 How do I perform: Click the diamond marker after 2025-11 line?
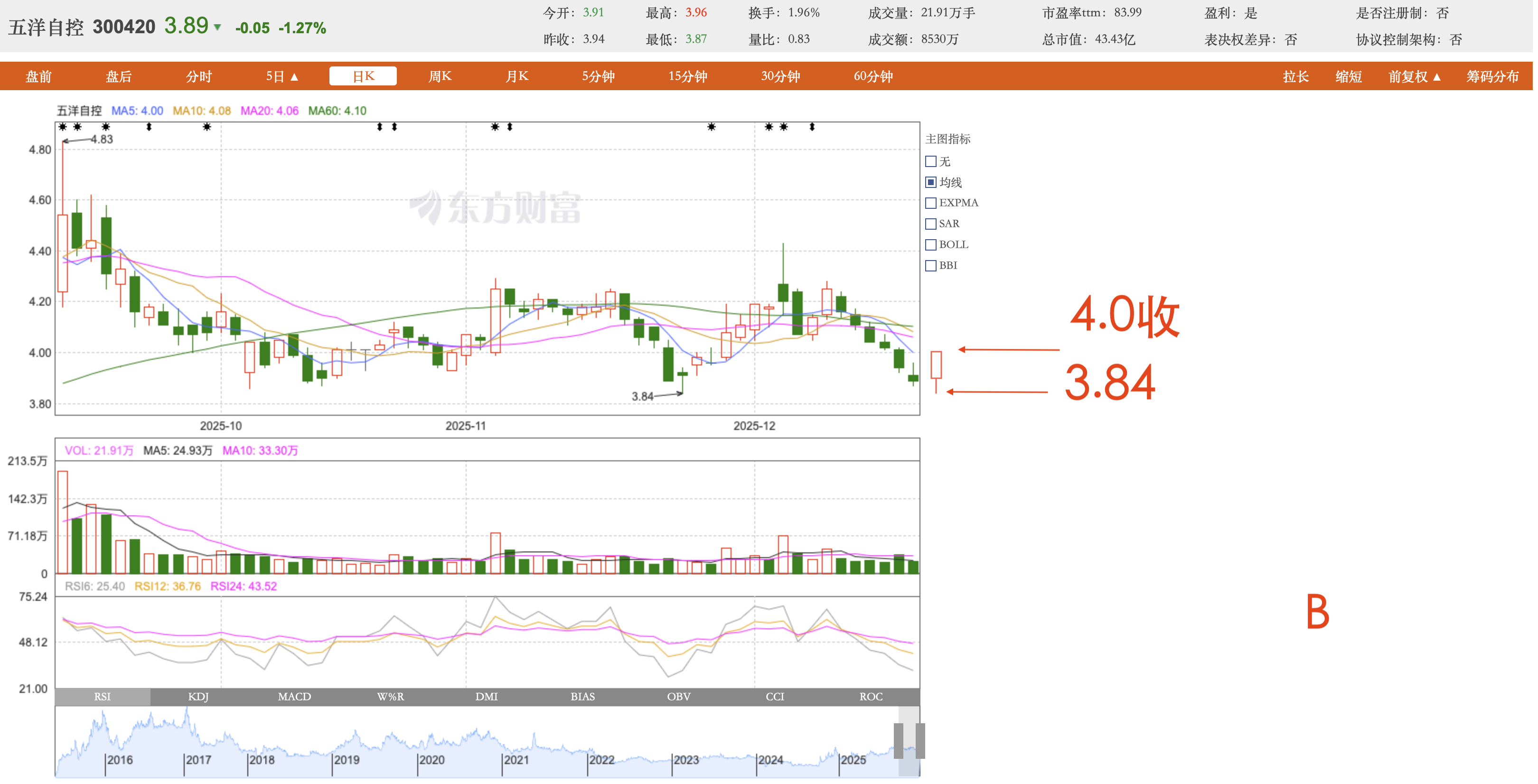[509, 127]
